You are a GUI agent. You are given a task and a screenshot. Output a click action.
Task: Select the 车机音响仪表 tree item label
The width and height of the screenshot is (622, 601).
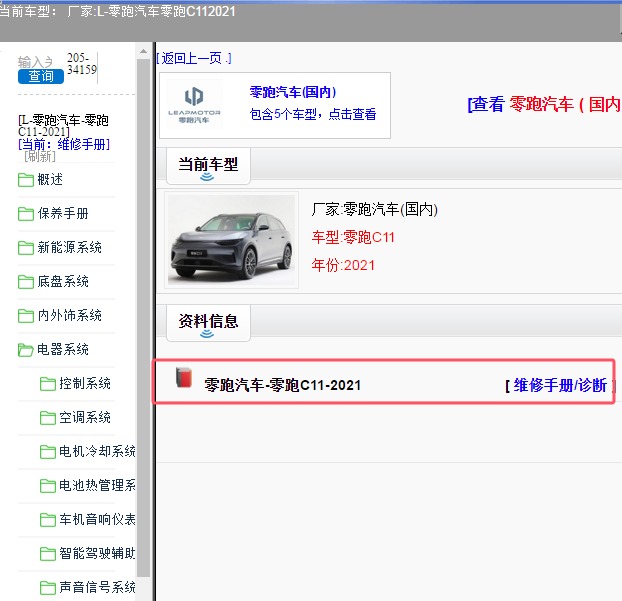[97, 520]
